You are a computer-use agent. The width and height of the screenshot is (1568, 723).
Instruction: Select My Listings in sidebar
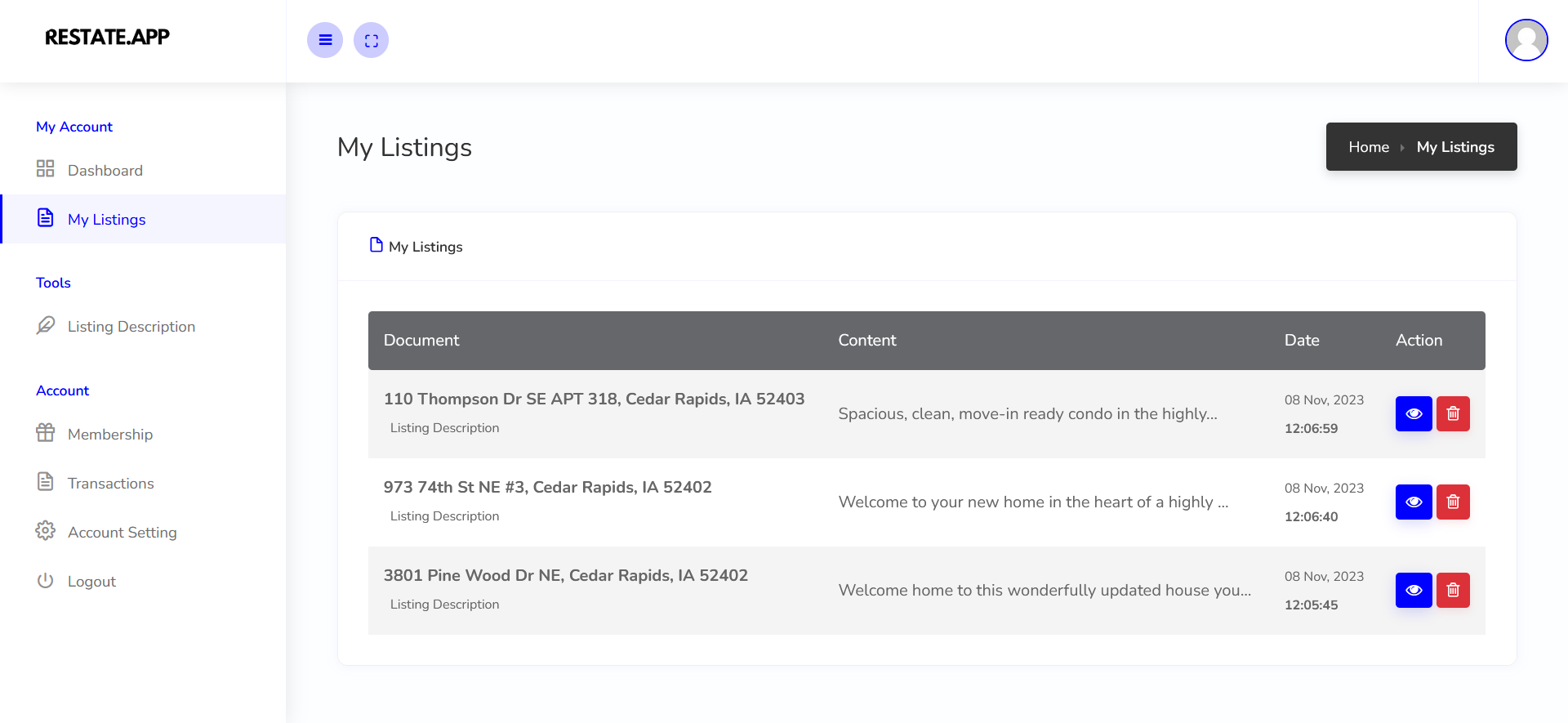(106, 220)
